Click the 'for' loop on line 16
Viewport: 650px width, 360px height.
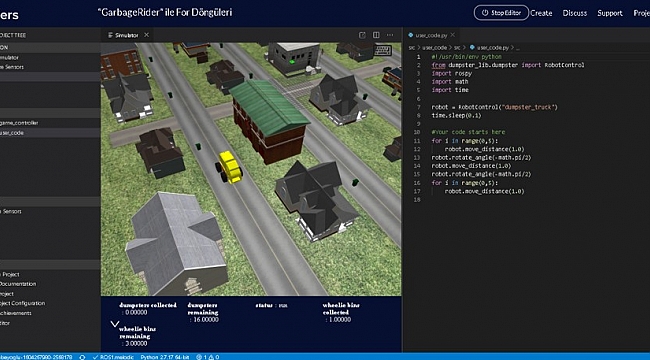tap(464, 183)
